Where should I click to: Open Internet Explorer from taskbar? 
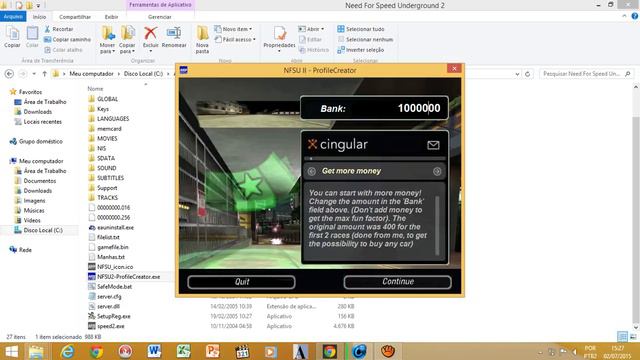(67, 351)
